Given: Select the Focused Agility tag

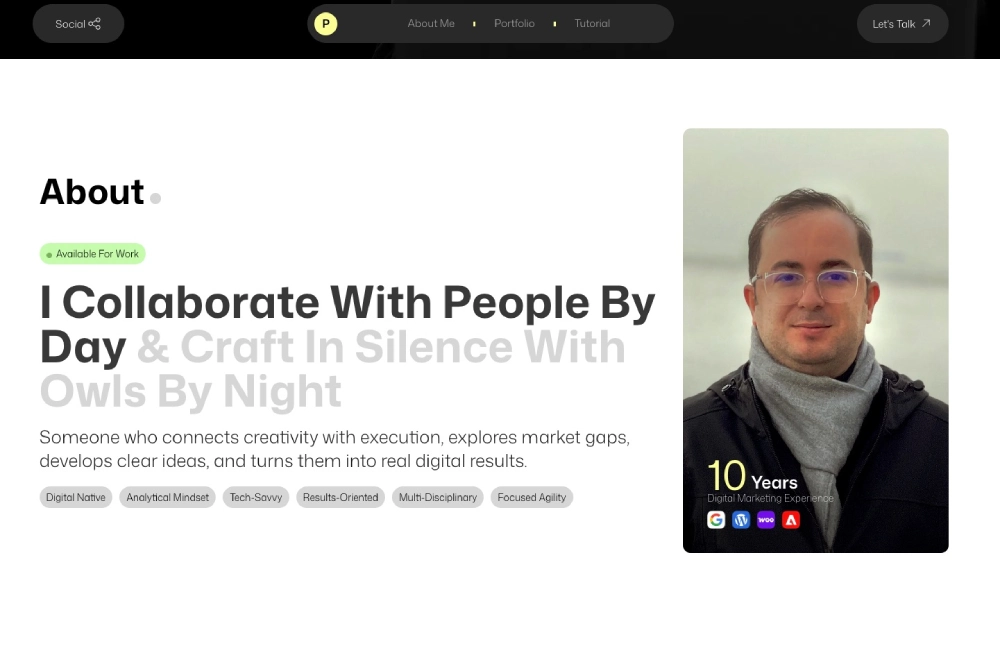Looking at the screenshot, I should click(x=532, y=497).
